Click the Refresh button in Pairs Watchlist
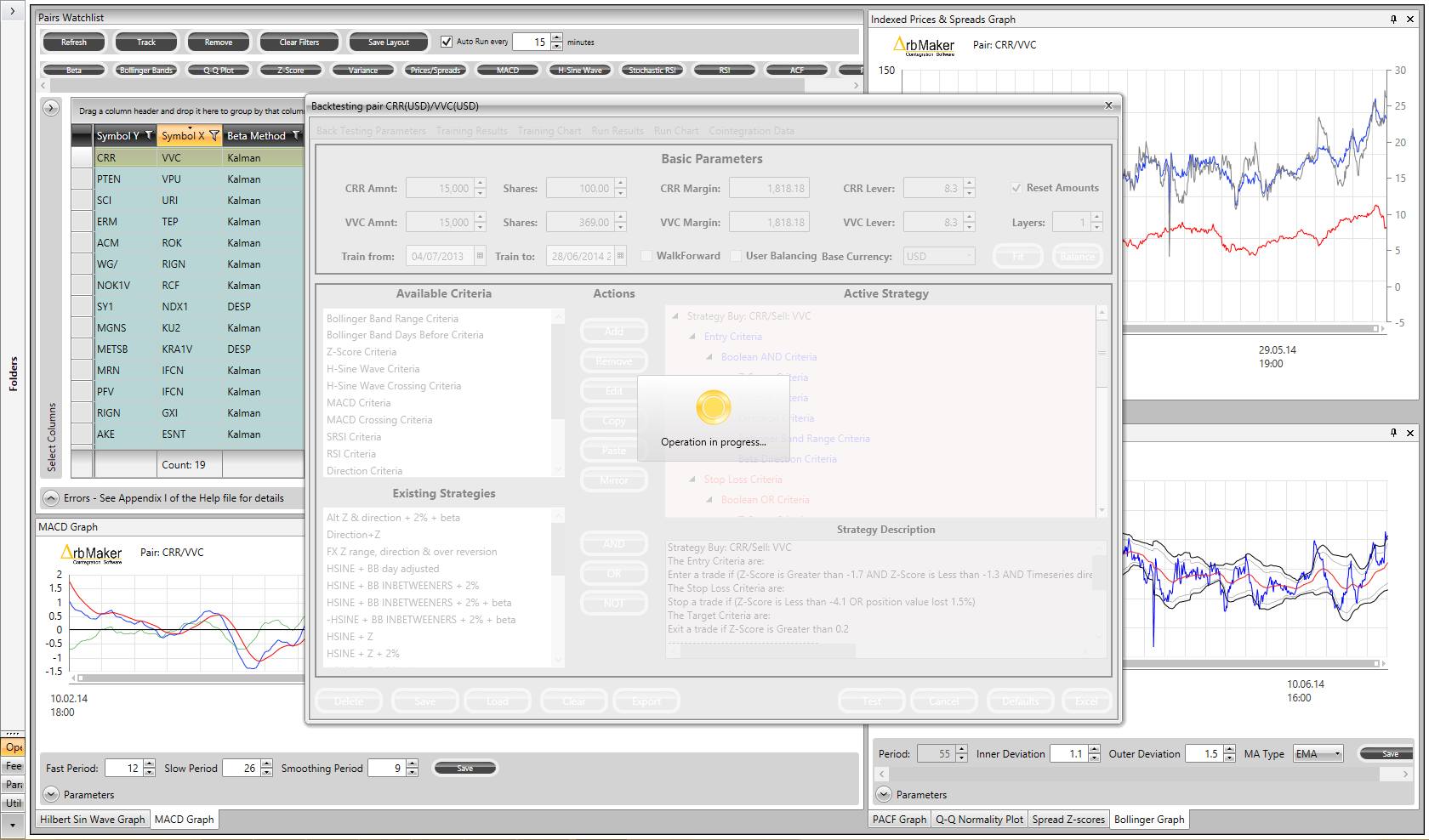The width and height of the screenshot is (1429, 840). [x=74, y=42]
